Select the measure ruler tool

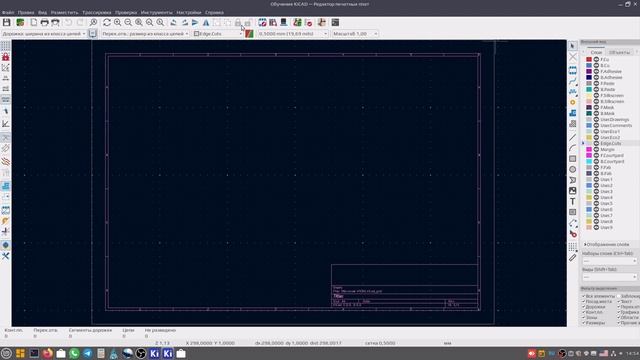(x=573, y=258)
